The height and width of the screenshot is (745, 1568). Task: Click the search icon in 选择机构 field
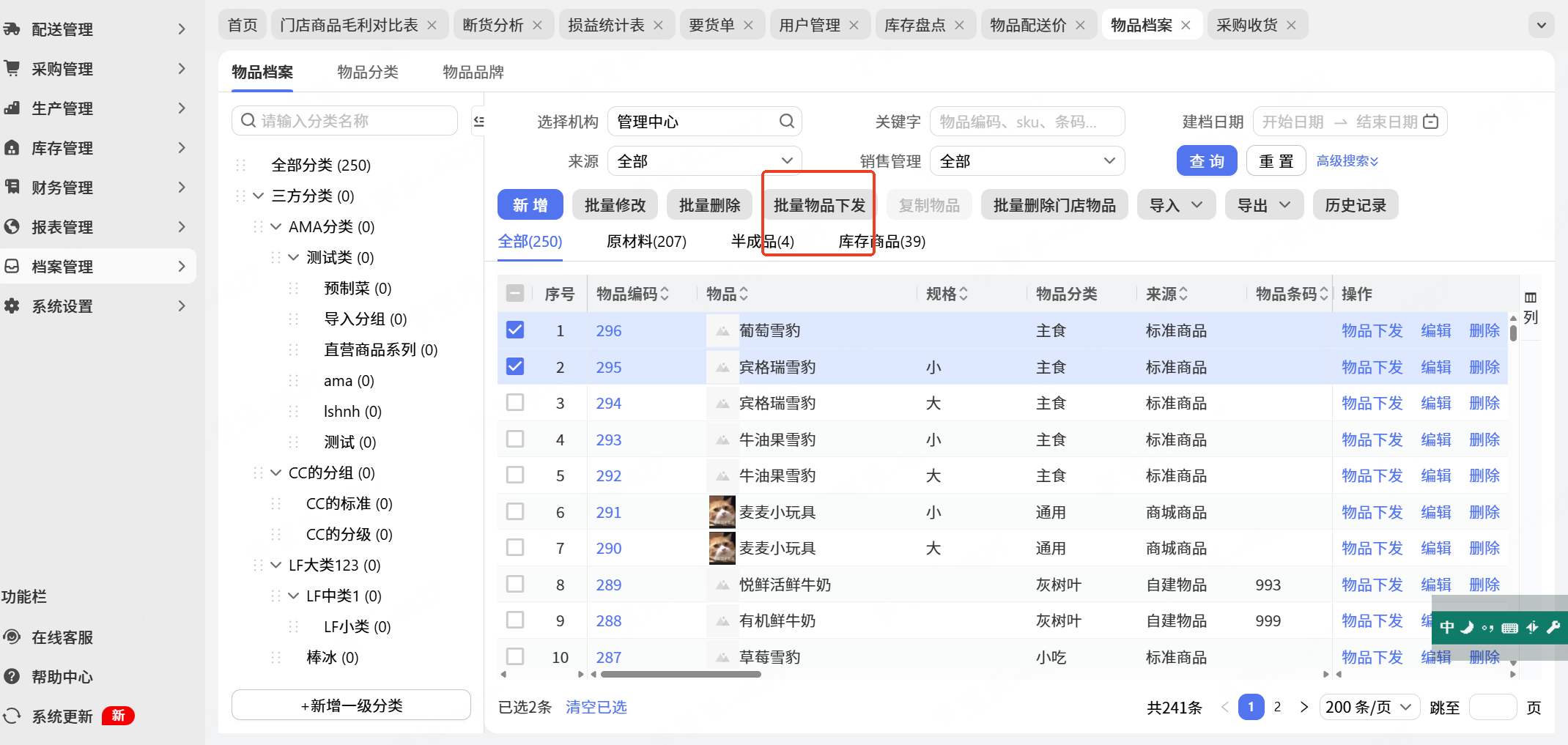point(786,121)
